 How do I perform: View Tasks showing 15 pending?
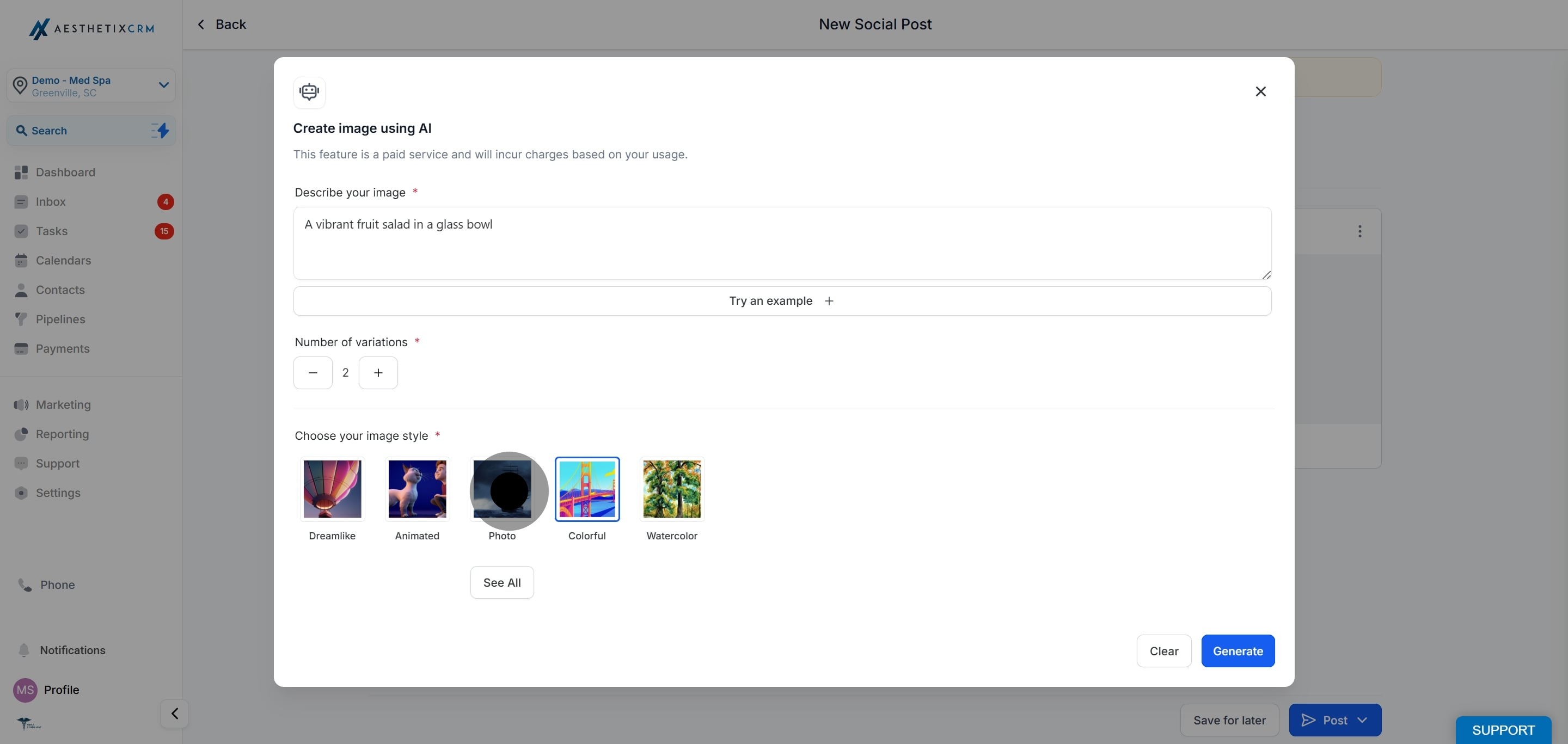(x=52, y=231)
